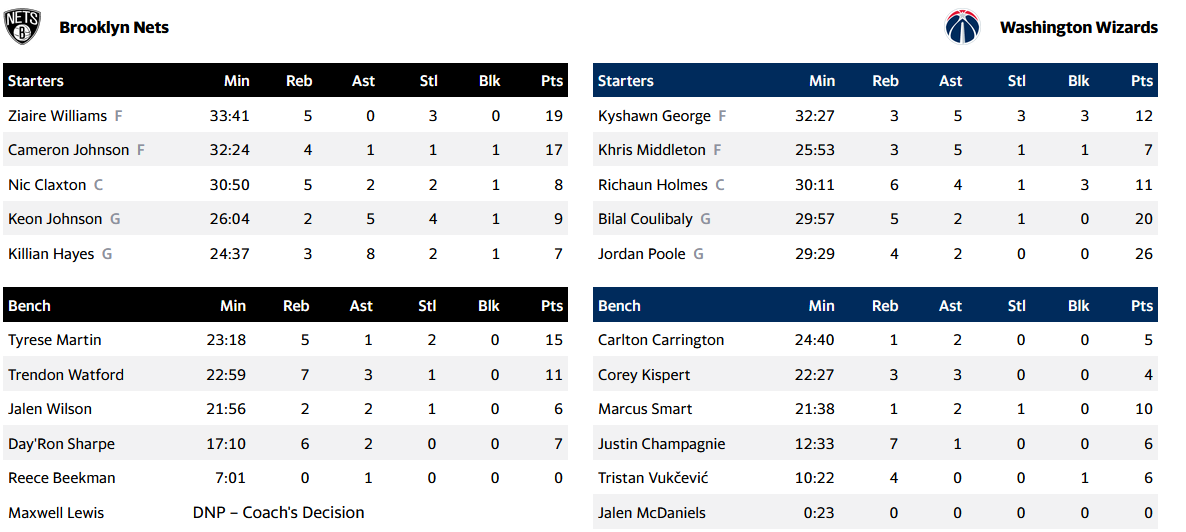Click the Brooklyn Nets logo icon
This screenshot has height=532, width=1186.
tap(22, 27)
